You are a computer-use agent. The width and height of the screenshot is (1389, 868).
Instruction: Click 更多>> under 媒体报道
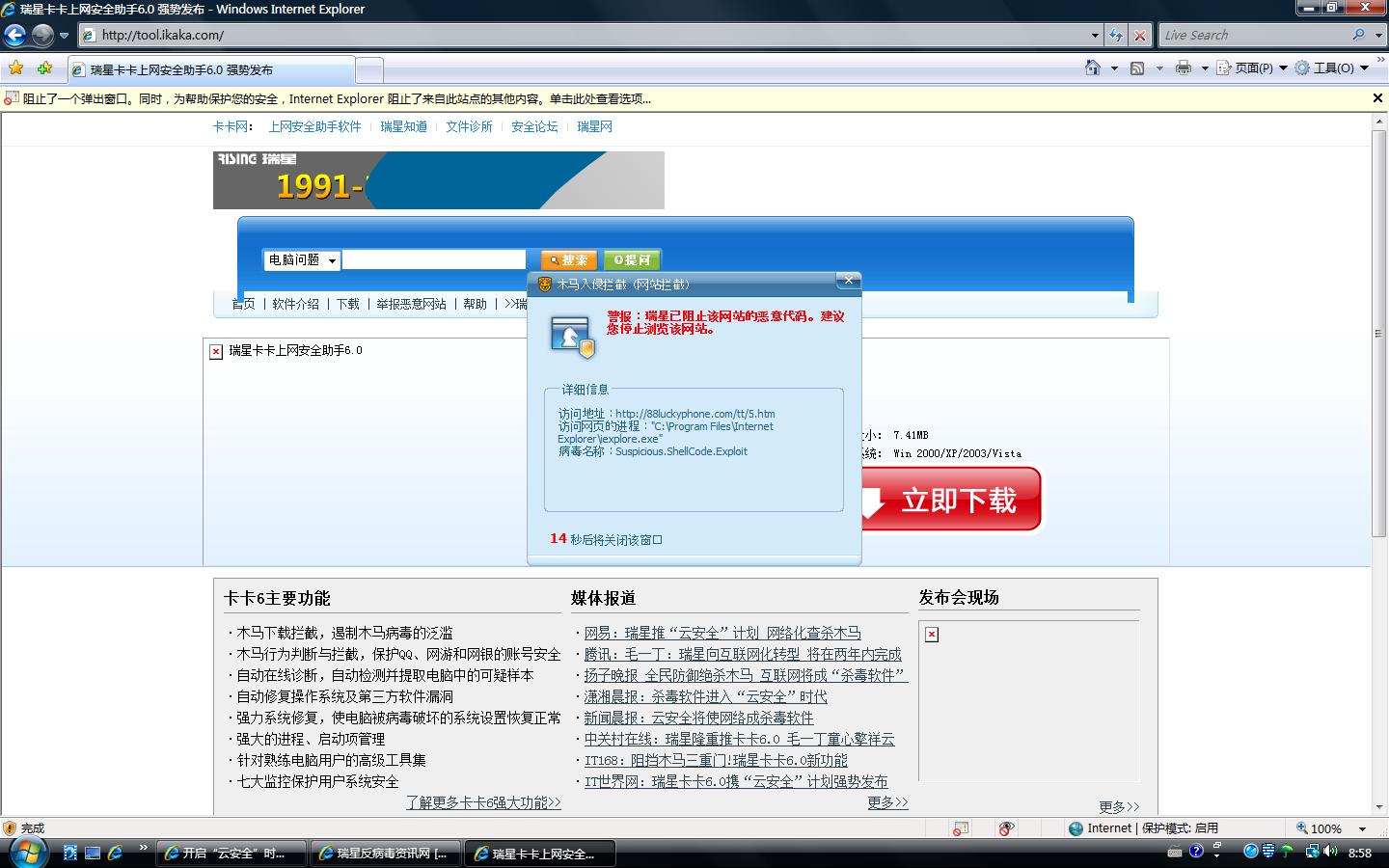click(887, 802)
